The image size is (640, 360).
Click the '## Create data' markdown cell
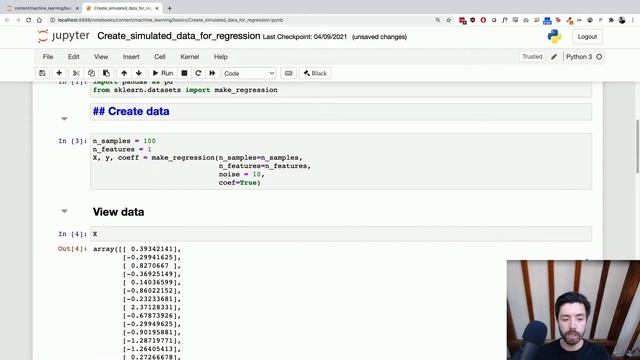point(341,111)
